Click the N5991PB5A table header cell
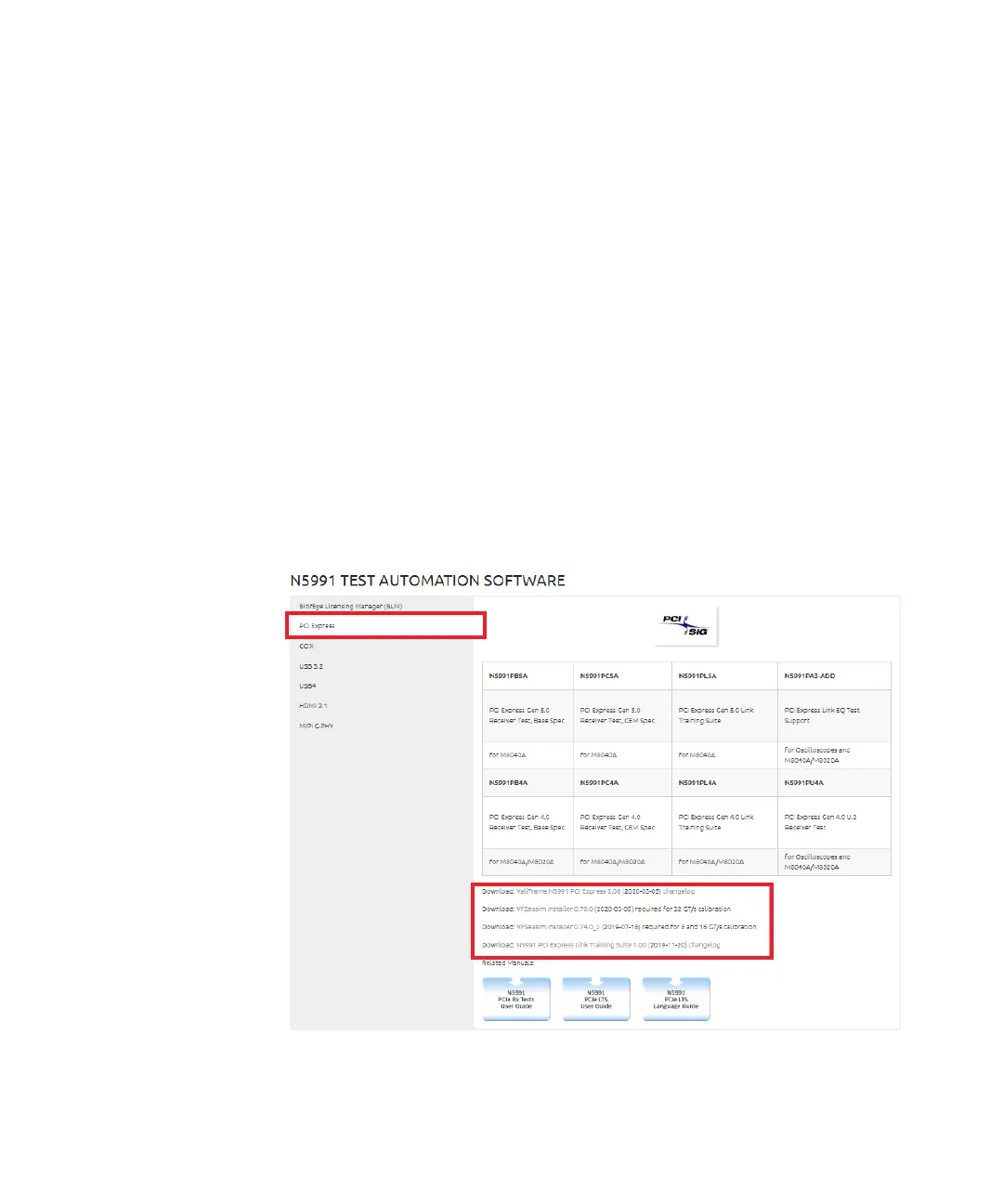The image size is (1003, 1204). click(528, 676)
